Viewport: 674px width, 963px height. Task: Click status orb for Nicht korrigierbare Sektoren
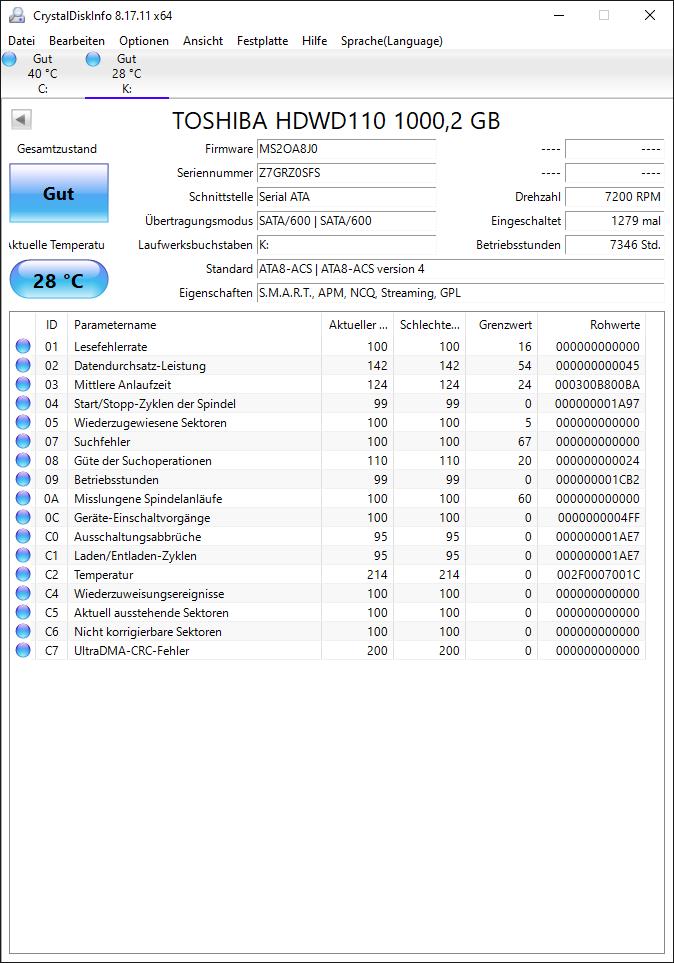click(x=23, y=631)
